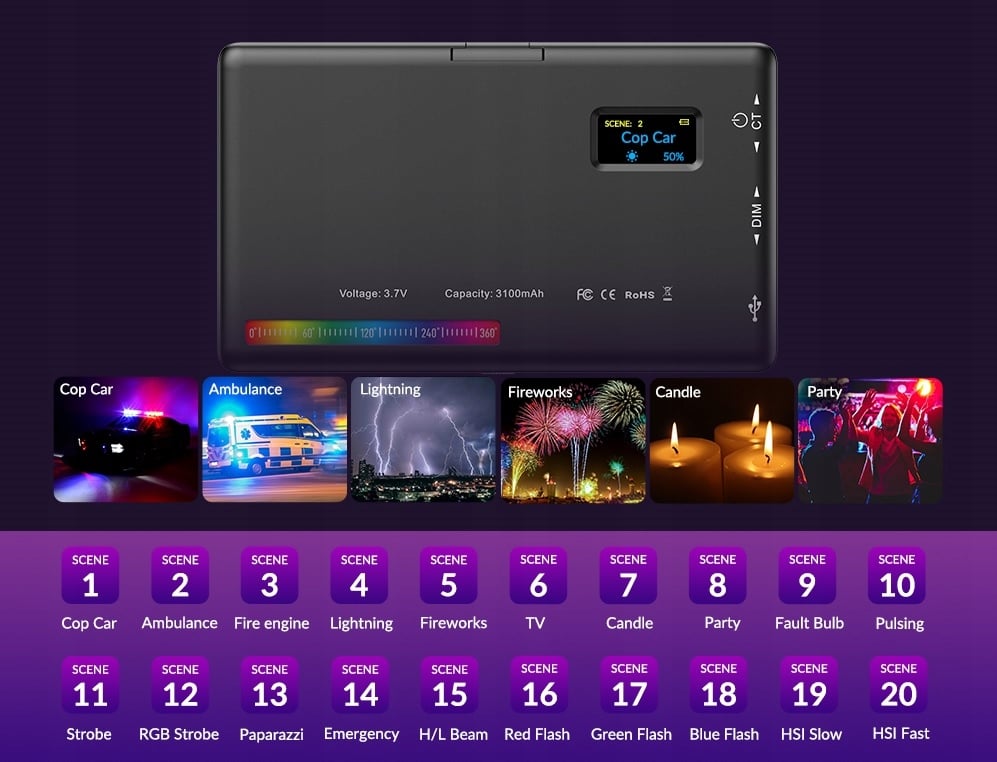Click the DIM up arrow

757,191
